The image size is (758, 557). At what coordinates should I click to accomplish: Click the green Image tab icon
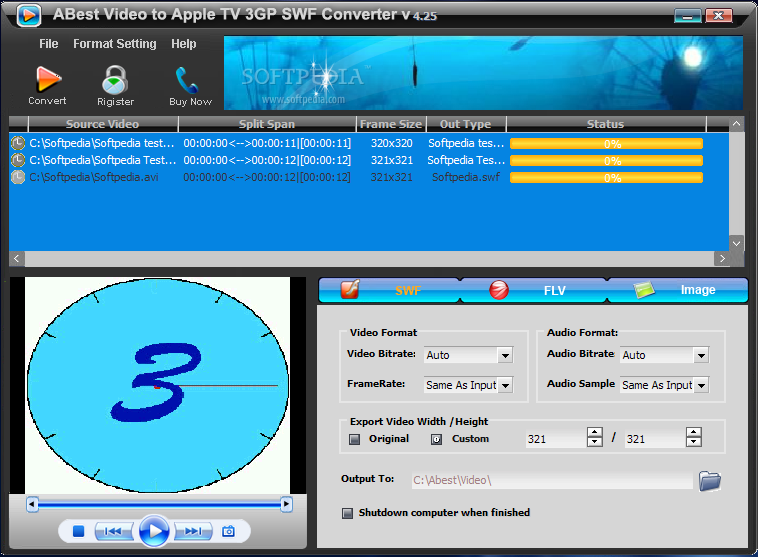click(x=644, y=290)
